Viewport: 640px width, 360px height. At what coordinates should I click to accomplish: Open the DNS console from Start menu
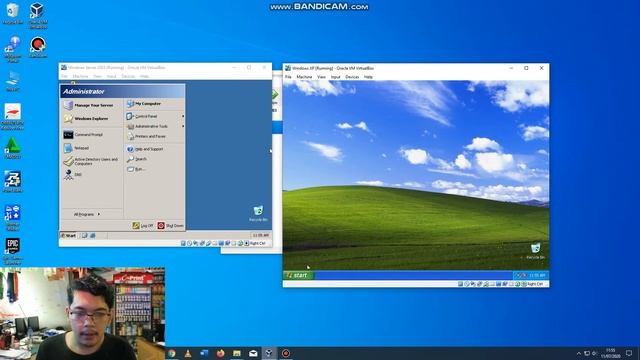pos(73,175)
